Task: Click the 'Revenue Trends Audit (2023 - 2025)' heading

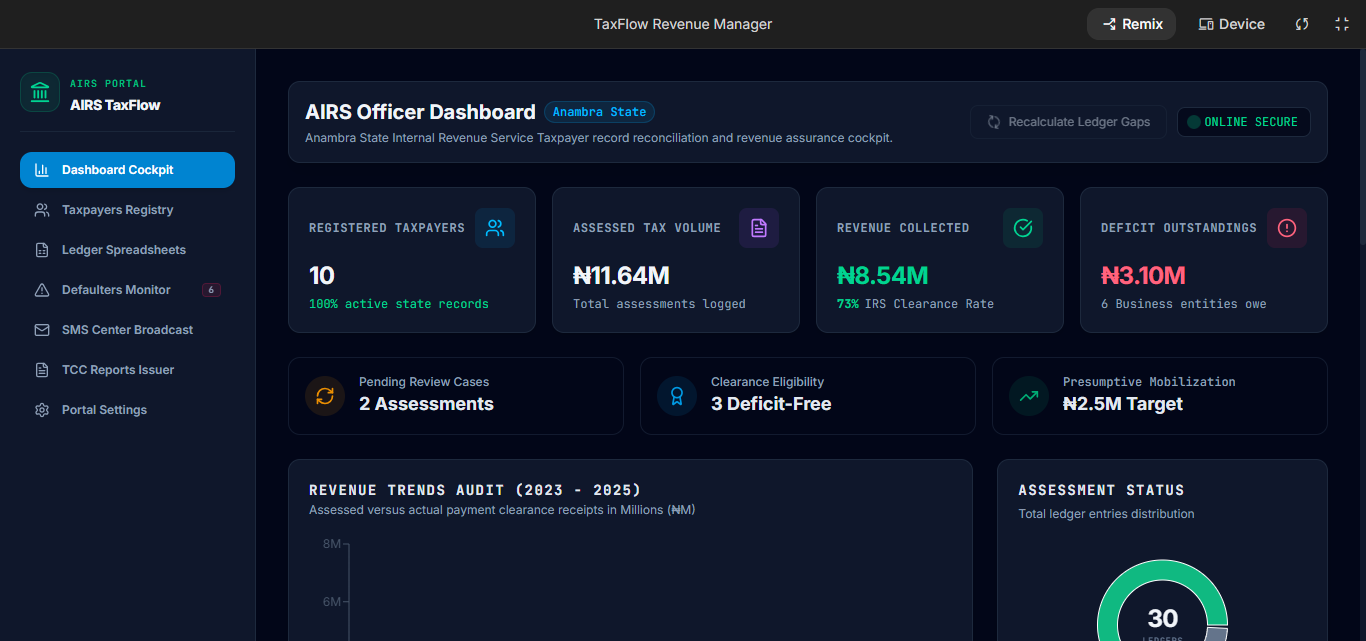Action: click(475, 490)
